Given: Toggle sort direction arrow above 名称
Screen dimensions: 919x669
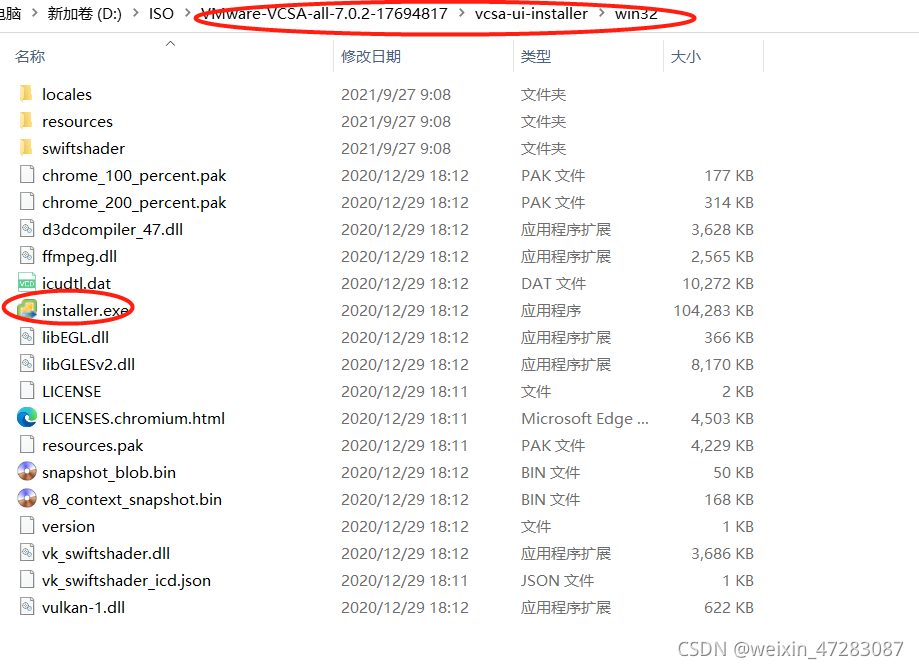Looking at the screenshot, I should tap(171, 43).
